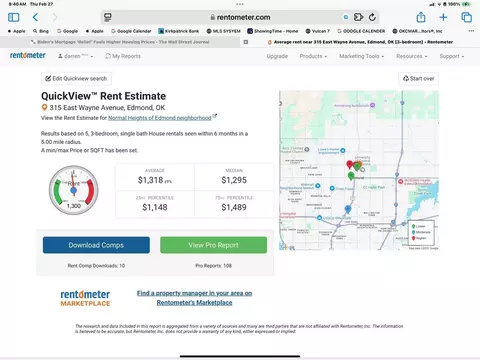Open the favorites bar overflow ellipsis
This screenshot has height=360, width=480.
tap(471, 31)
